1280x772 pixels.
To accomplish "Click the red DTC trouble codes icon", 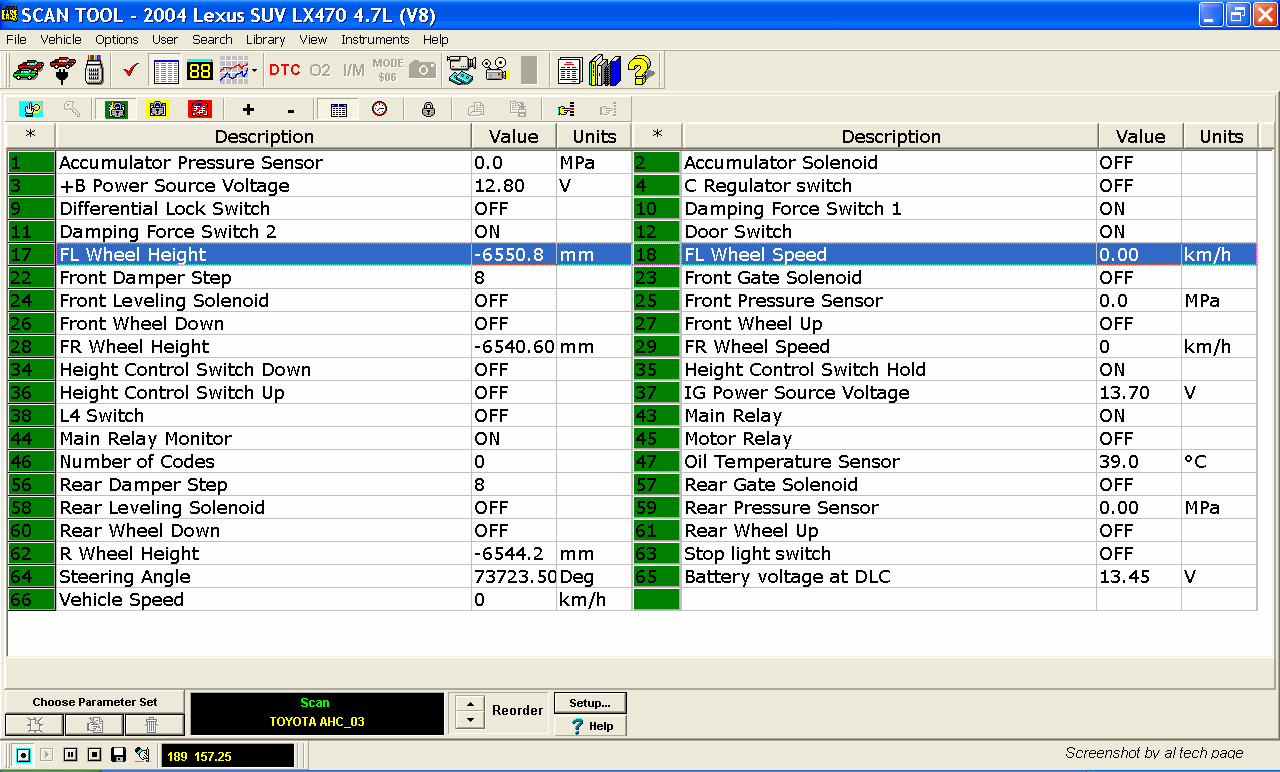I will 284,70.
